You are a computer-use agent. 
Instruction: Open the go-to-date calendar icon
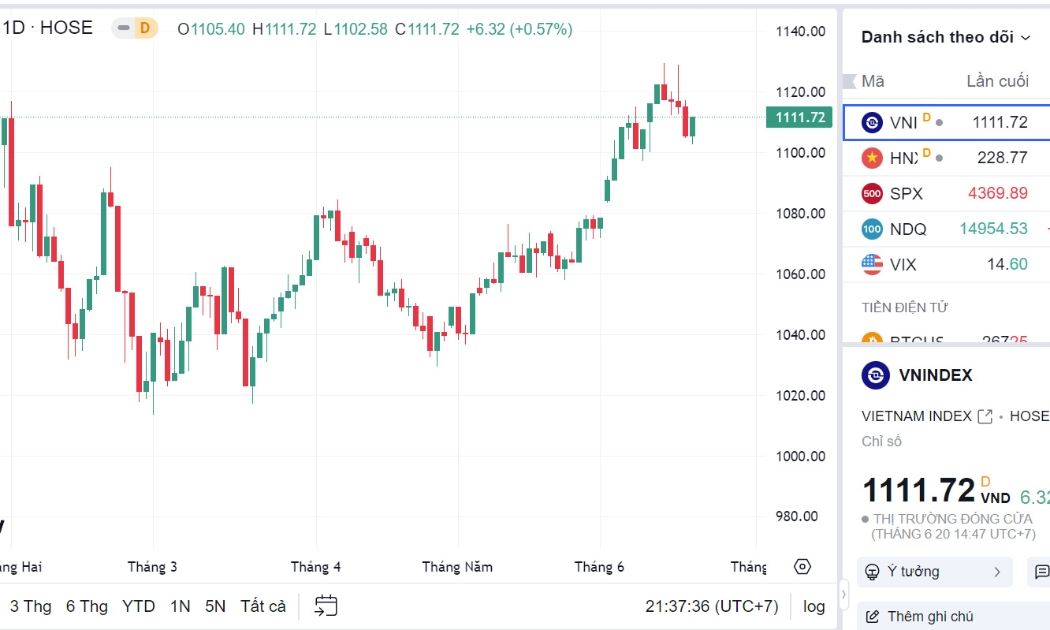[x=325, y=605]
